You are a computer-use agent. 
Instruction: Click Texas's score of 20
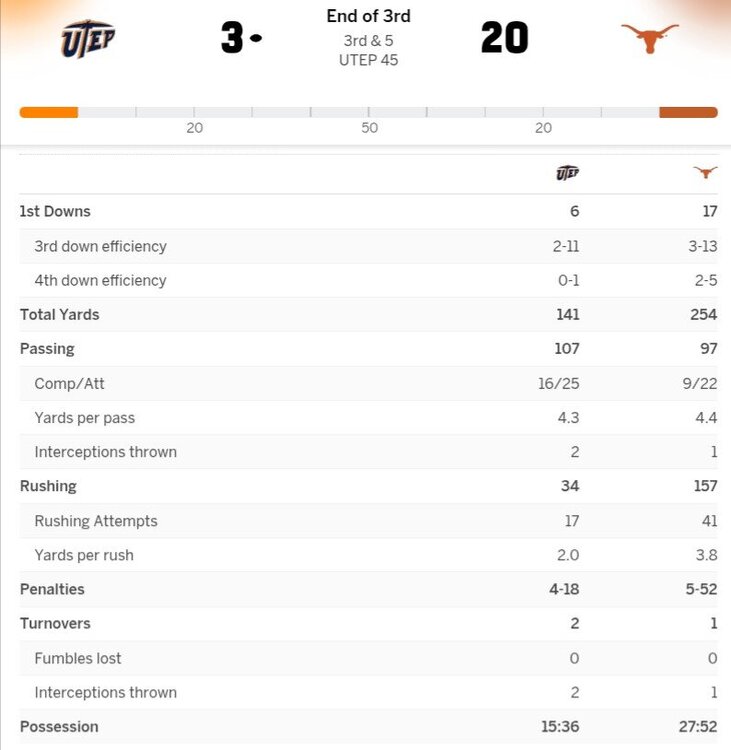tap(504, 39)
